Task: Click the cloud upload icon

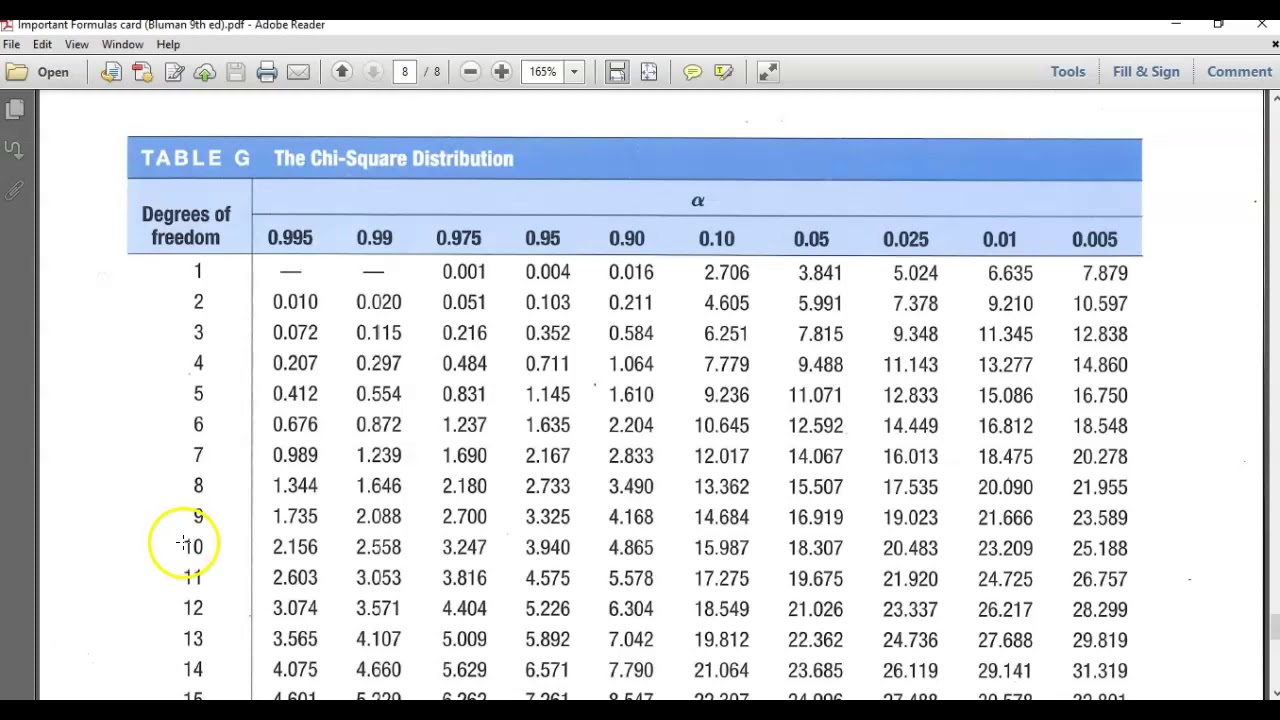Action: pos(205,72)
